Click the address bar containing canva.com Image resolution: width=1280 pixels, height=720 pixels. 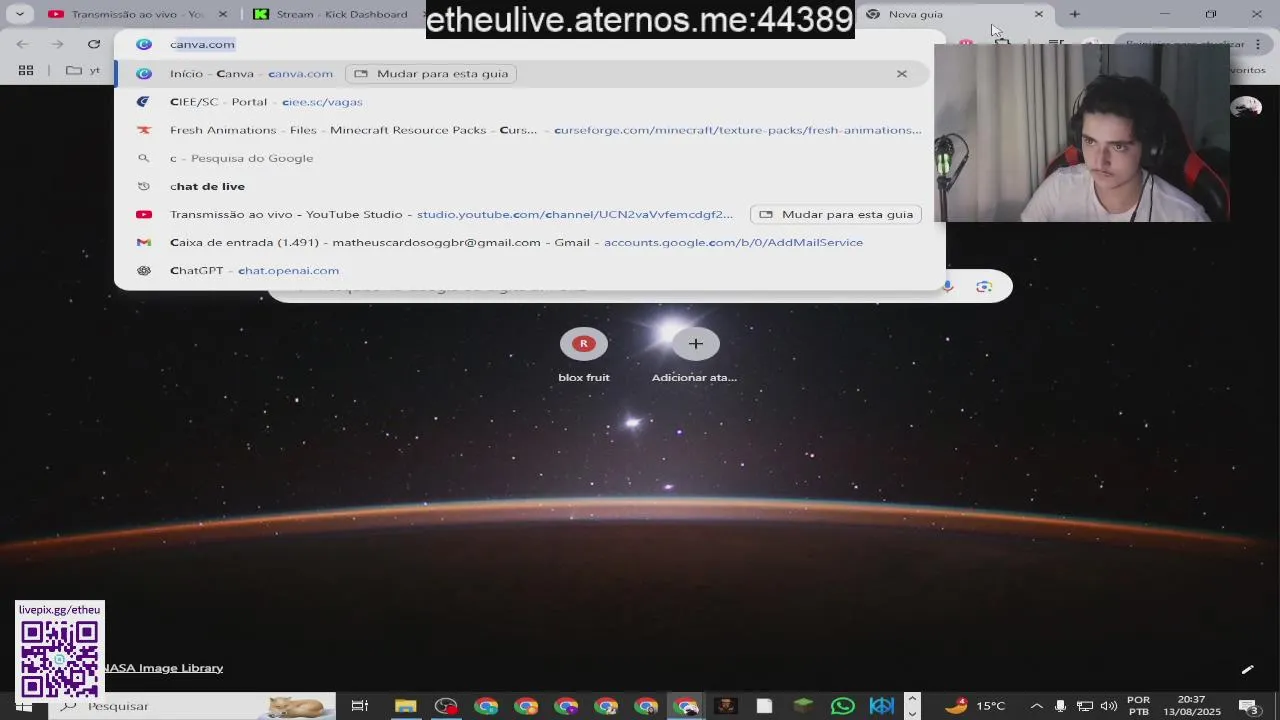click(530, 44)
